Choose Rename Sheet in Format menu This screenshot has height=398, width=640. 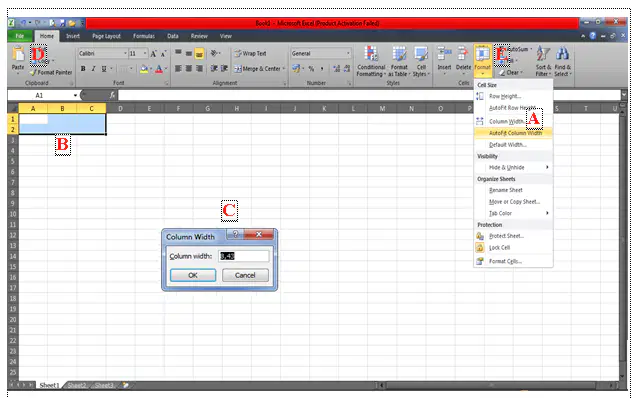pyautogui.click(x=513, y=190)
